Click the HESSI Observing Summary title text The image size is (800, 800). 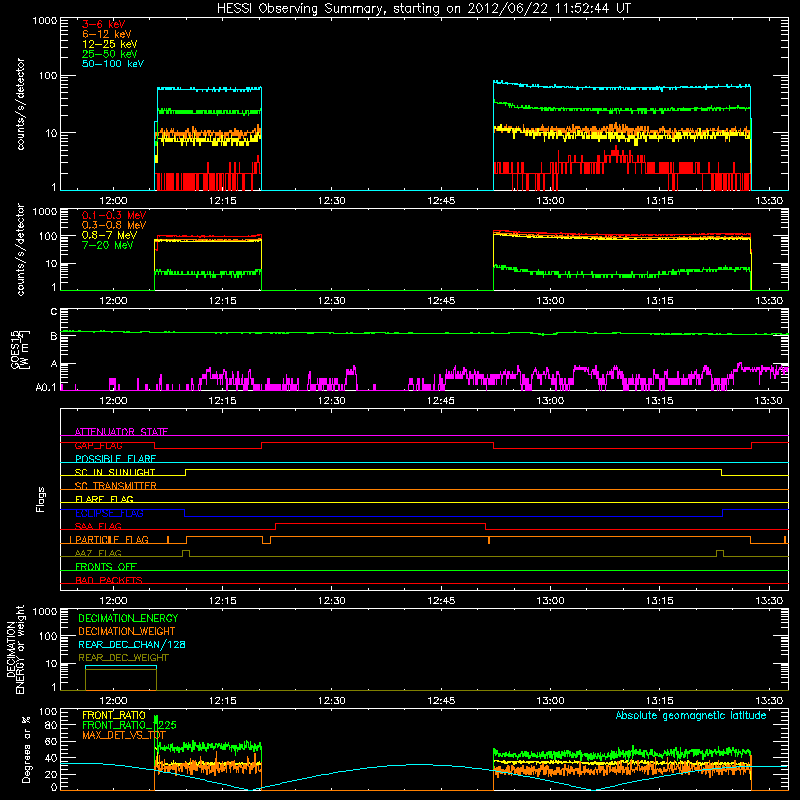(x=423, y=9)
